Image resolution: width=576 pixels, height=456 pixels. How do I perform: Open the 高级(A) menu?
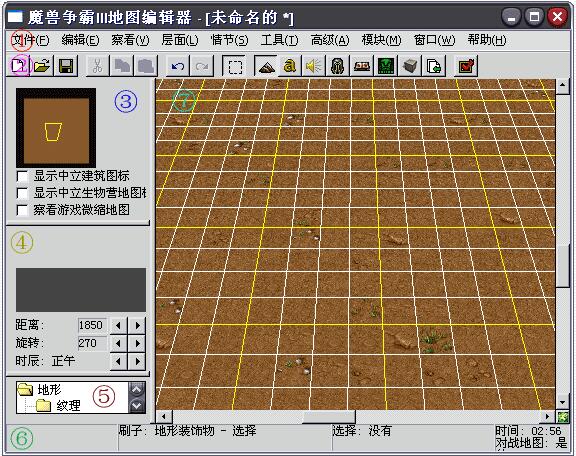(x=330, y=40)
